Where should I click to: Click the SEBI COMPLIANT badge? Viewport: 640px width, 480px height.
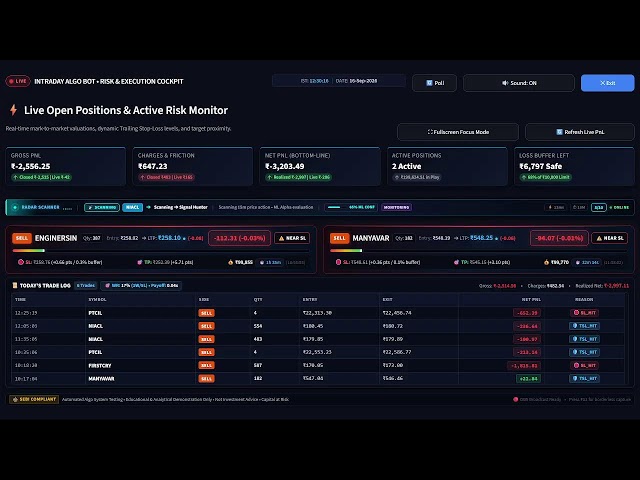34,399
